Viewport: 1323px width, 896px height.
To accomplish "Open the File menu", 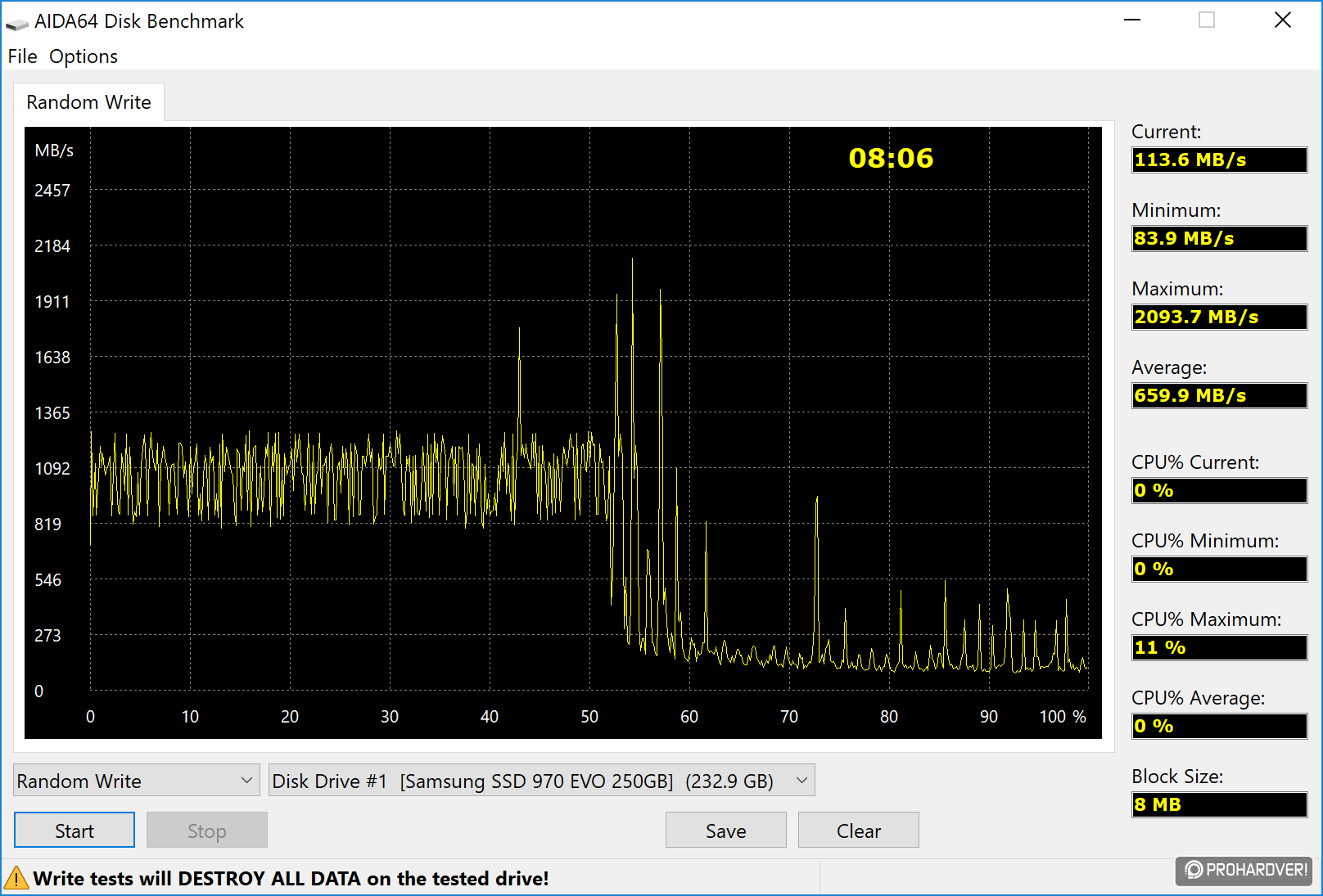I will [x=22, y=56].
